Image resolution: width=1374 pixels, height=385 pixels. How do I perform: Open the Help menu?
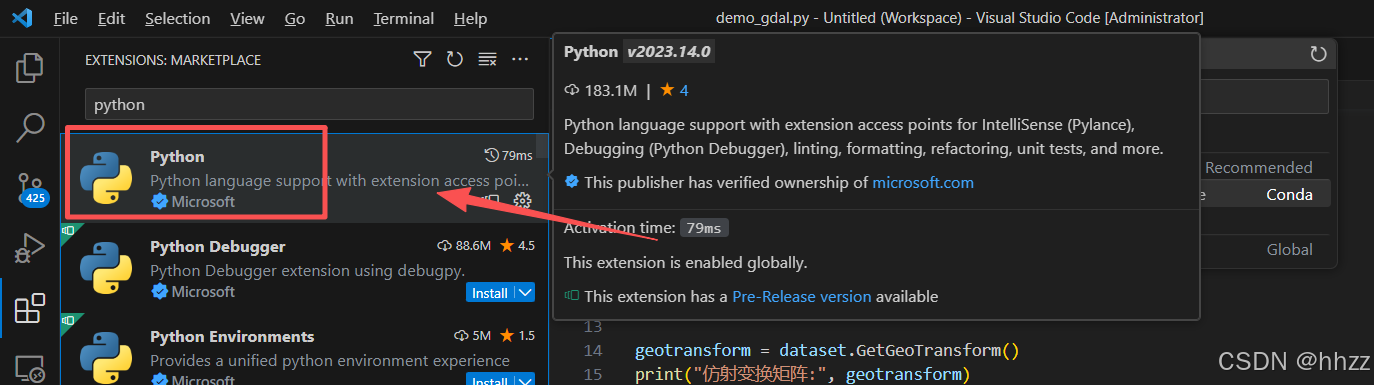(470, 18)
